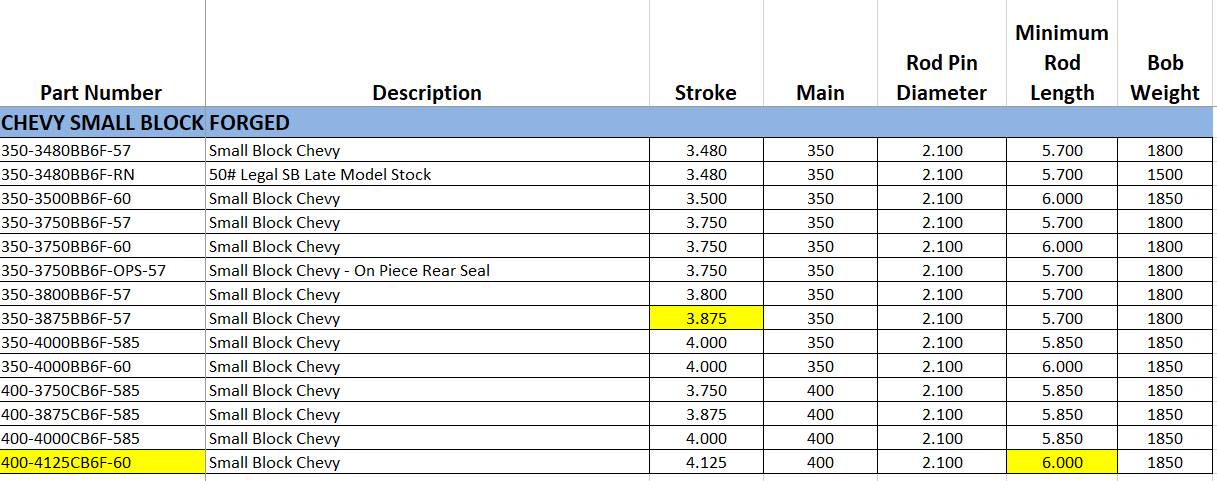Click part number 350-3480BB6F-57
Viewport: 1217px width, 481px height.
coord(66,151)
